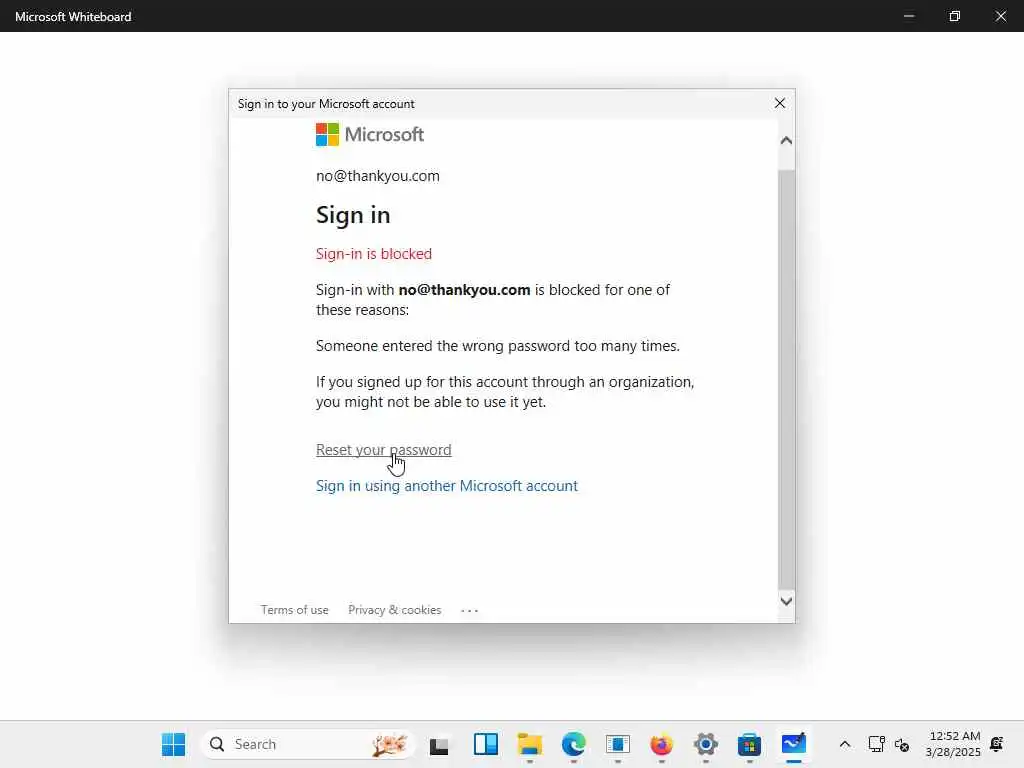
Task: Open the Widgets panel icon on taskbar
Action: 485,744
